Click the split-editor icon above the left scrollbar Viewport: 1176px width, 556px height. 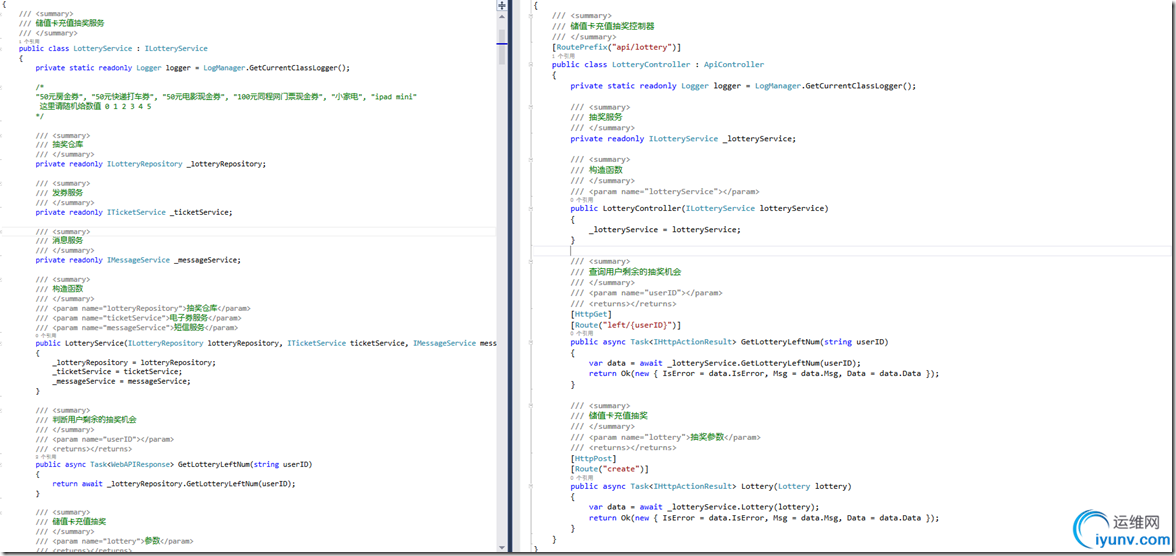pos(502,5)
